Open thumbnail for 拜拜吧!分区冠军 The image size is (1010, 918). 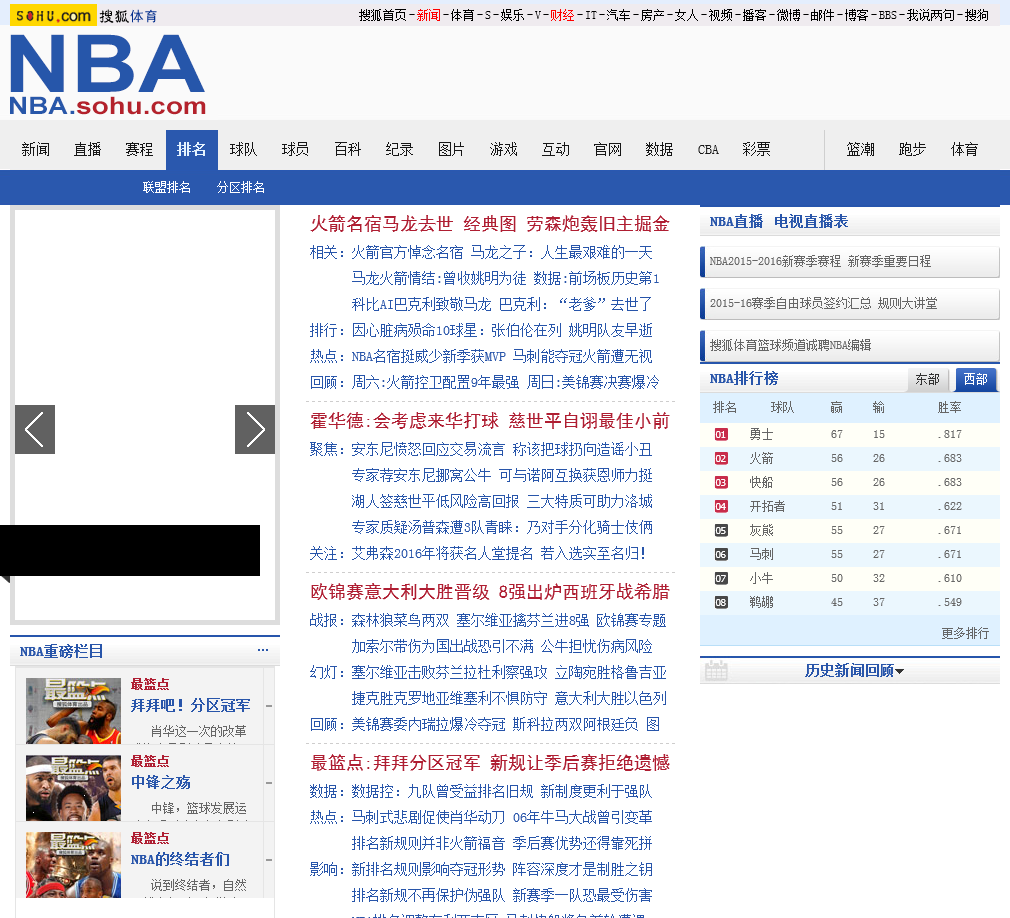(73, 711)
